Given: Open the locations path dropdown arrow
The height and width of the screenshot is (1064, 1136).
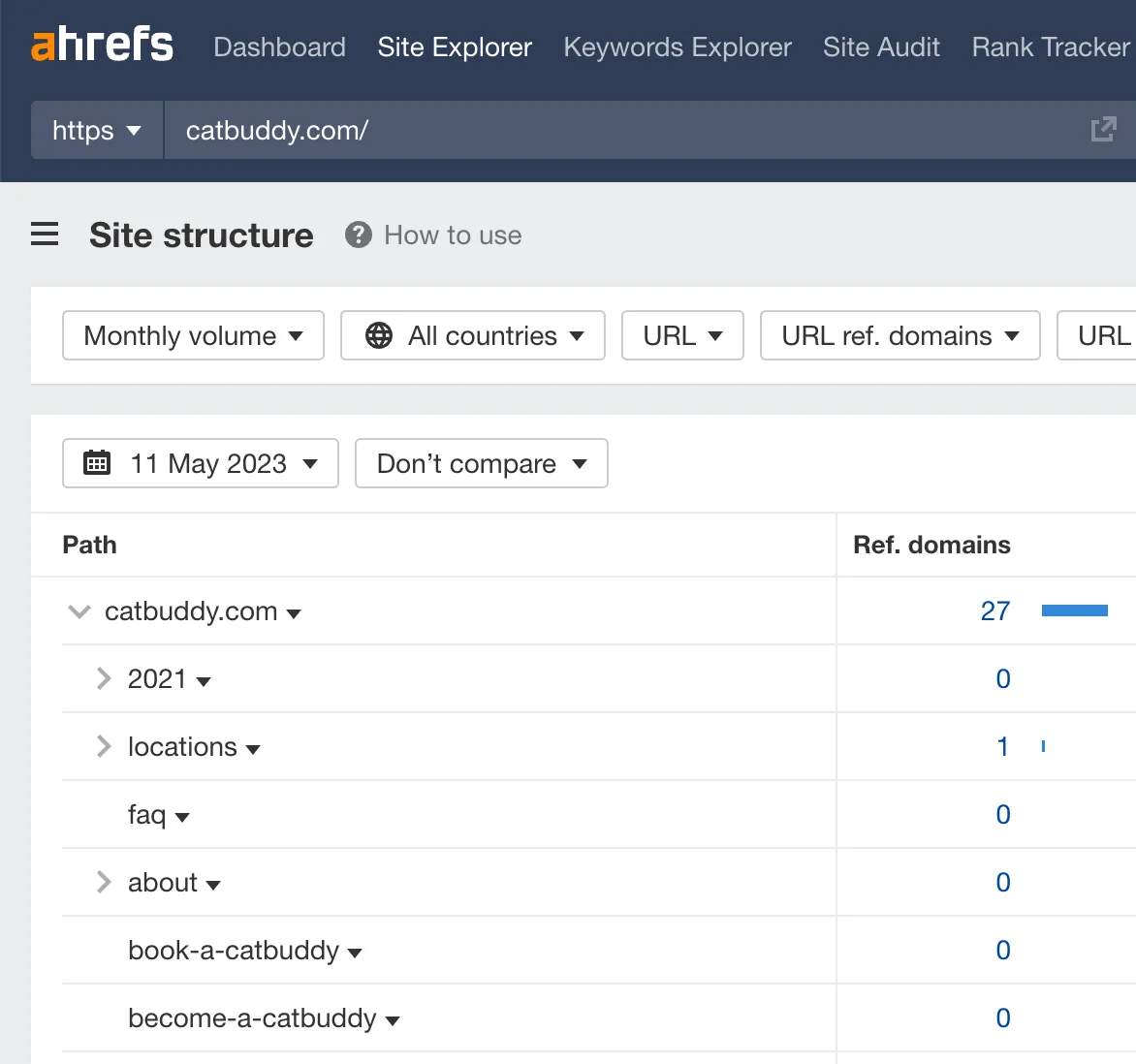Looking at the screenshot, I should pos(253,750).
